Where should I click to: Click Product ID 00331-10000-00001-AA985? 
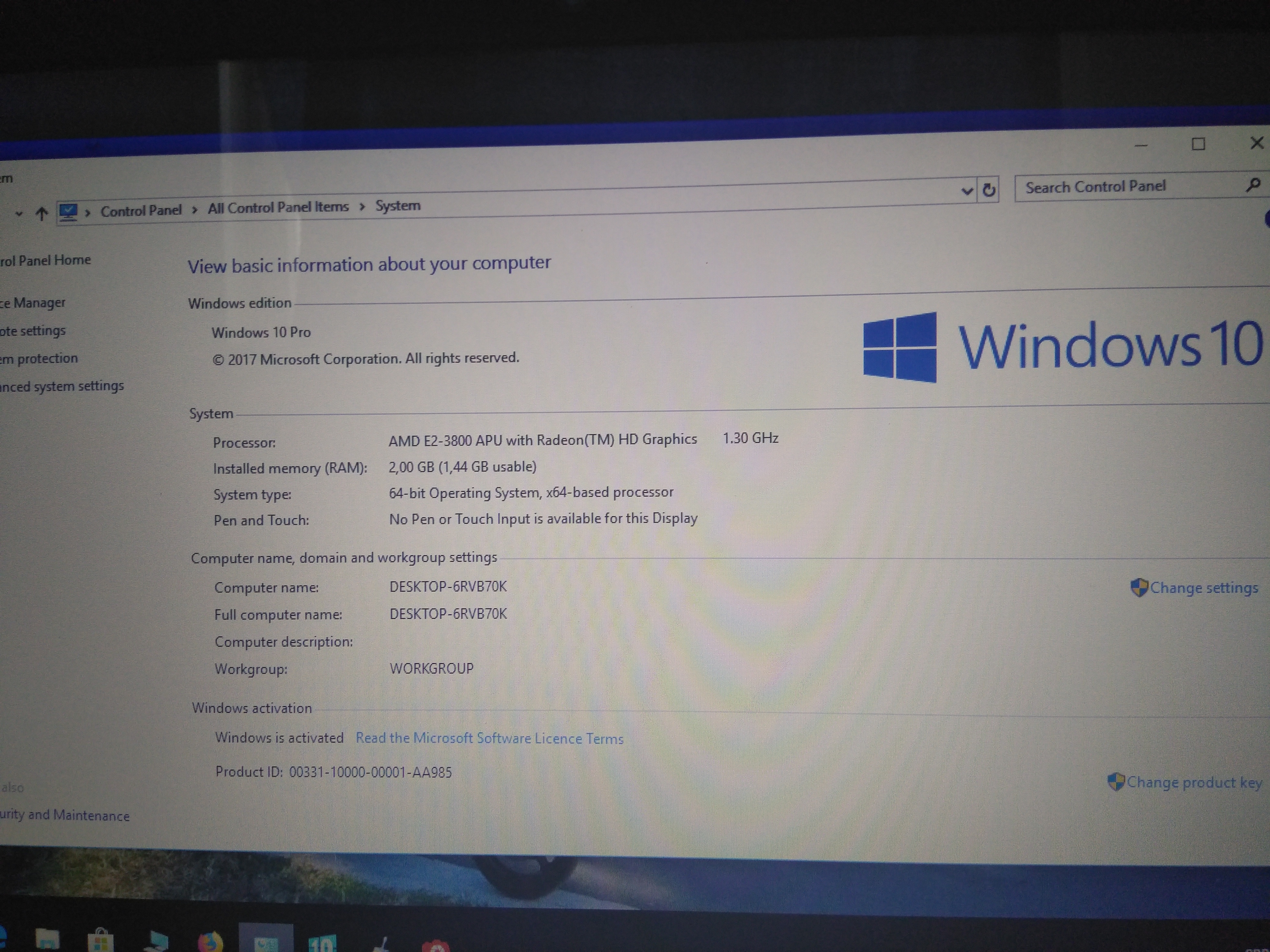[x=334, y=772]
